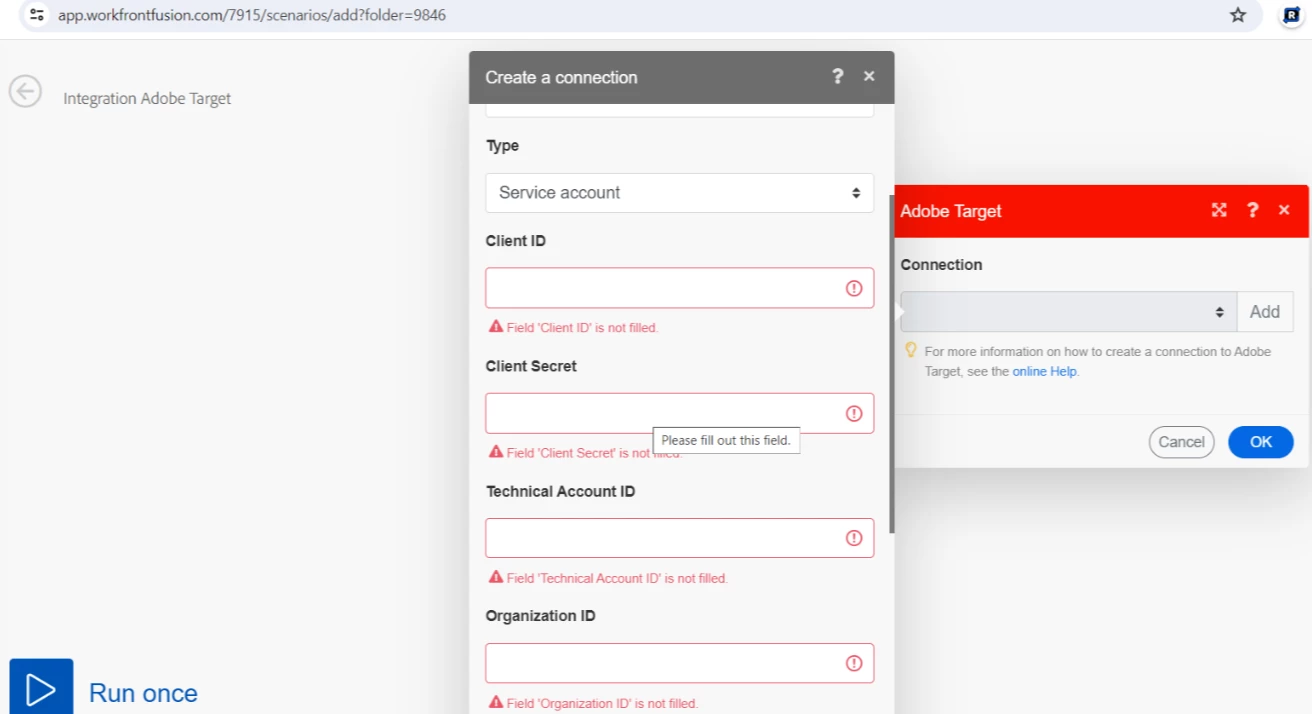Open the Connection dropdown in Adobe Target
The image size is (1312, 714).
pos(1068,312)
